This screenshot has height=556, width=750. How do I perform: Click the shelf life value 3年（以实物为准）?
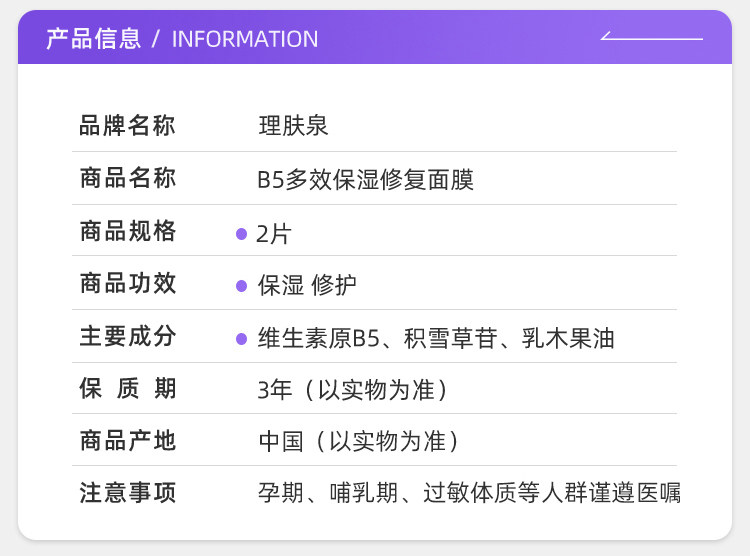[x=352, y=390]
